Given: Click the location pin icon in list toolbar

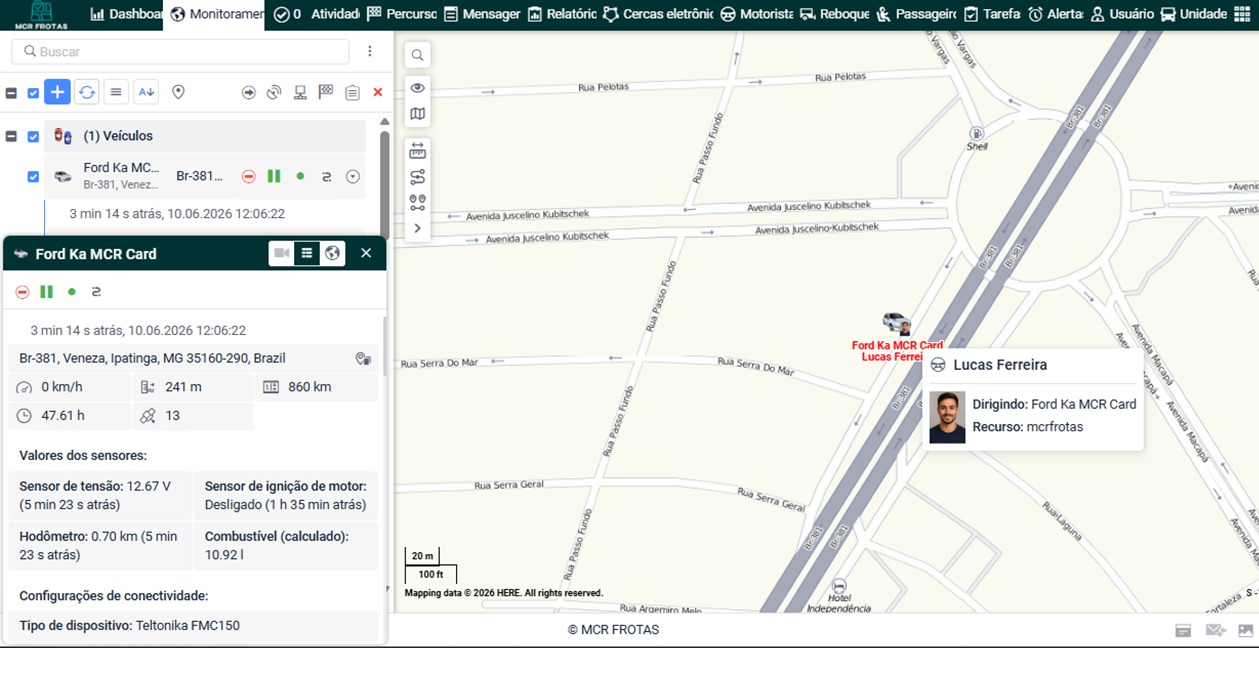Looking at the screenshot, I should 178,92.
